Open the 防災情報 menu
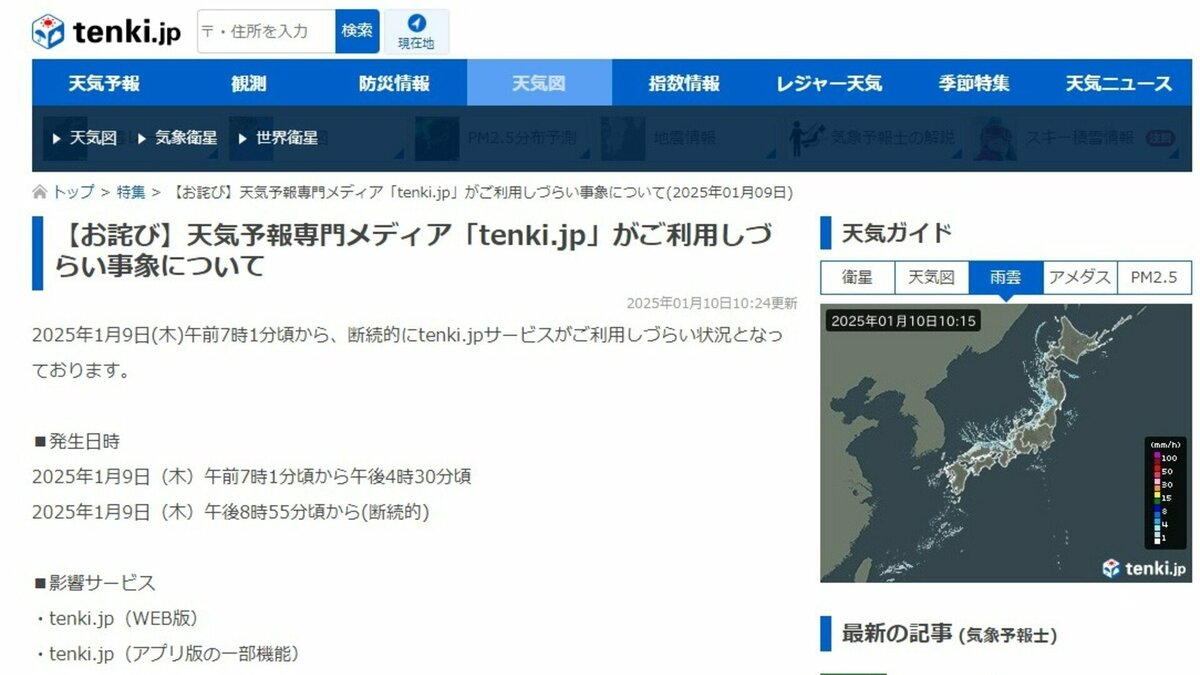Image resolution: width=1200 pixels, height=675 pixels. [x=394, y=83]
